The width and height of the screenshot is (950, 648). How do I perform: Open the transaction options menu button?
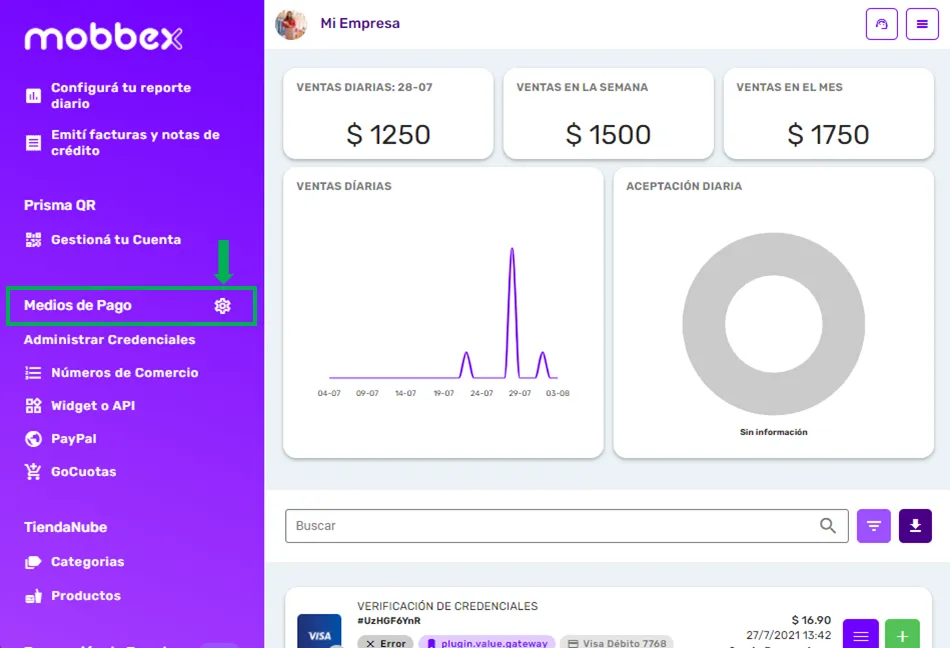click(x=860, y=634)
